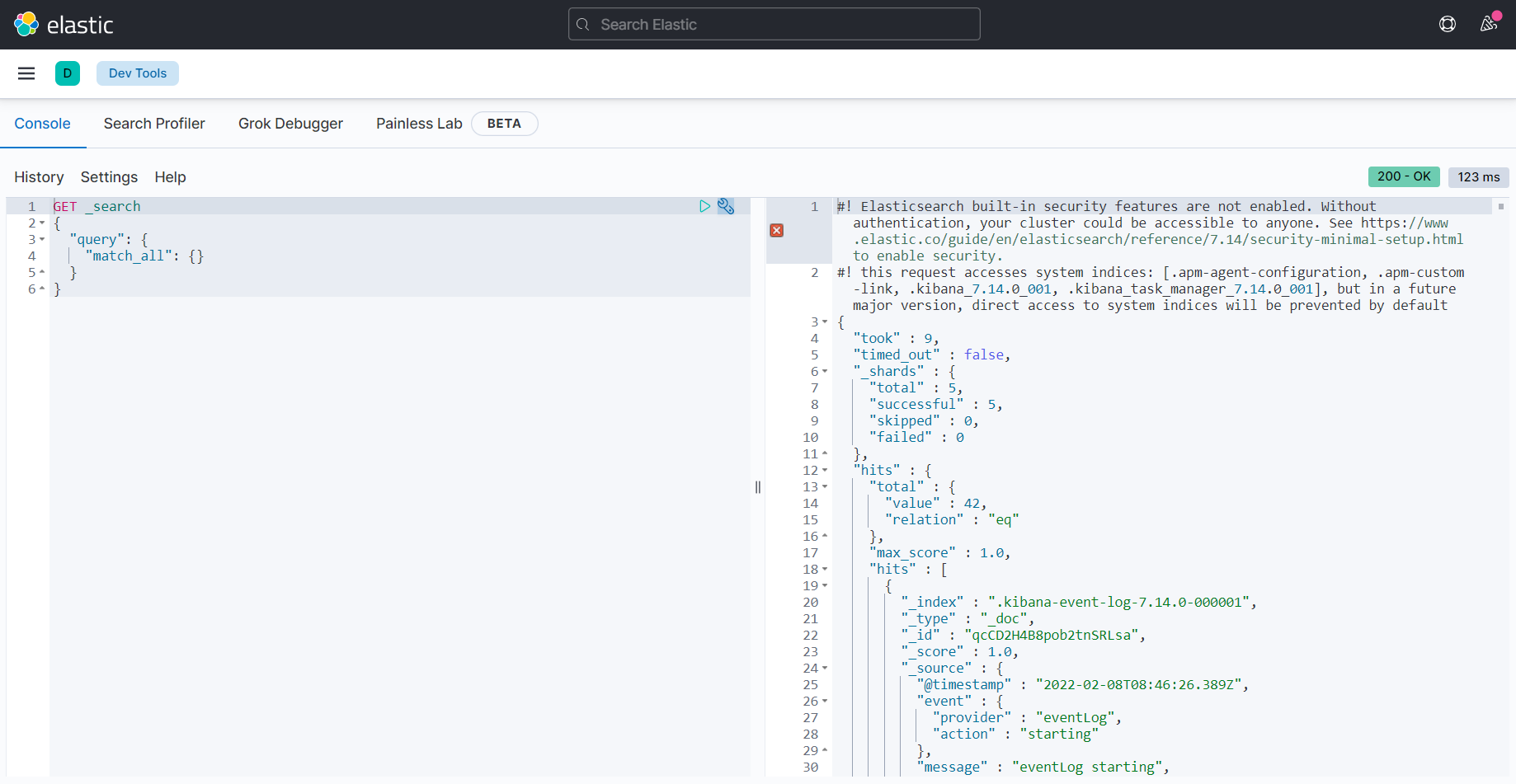The image size is (1516, 784).
Task: Click the @timestamp 2022-02-08 line
Action: pos(1083,684)
